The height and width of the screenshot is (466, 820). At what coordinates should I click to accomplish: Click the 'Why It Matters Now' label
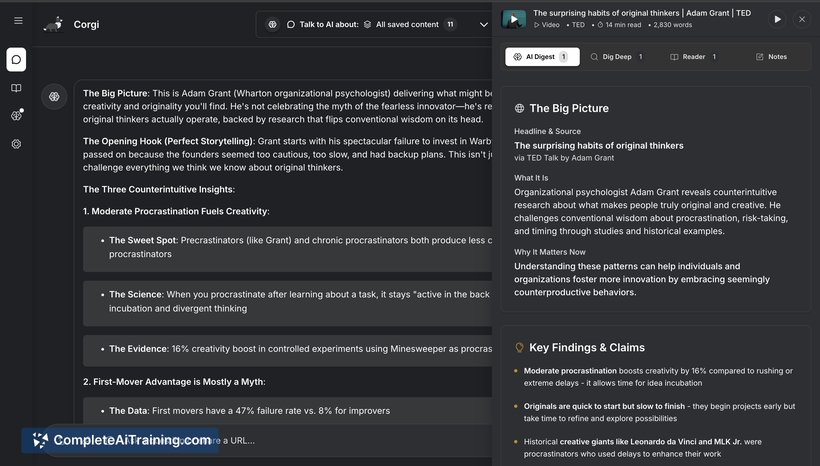point(550,252)
